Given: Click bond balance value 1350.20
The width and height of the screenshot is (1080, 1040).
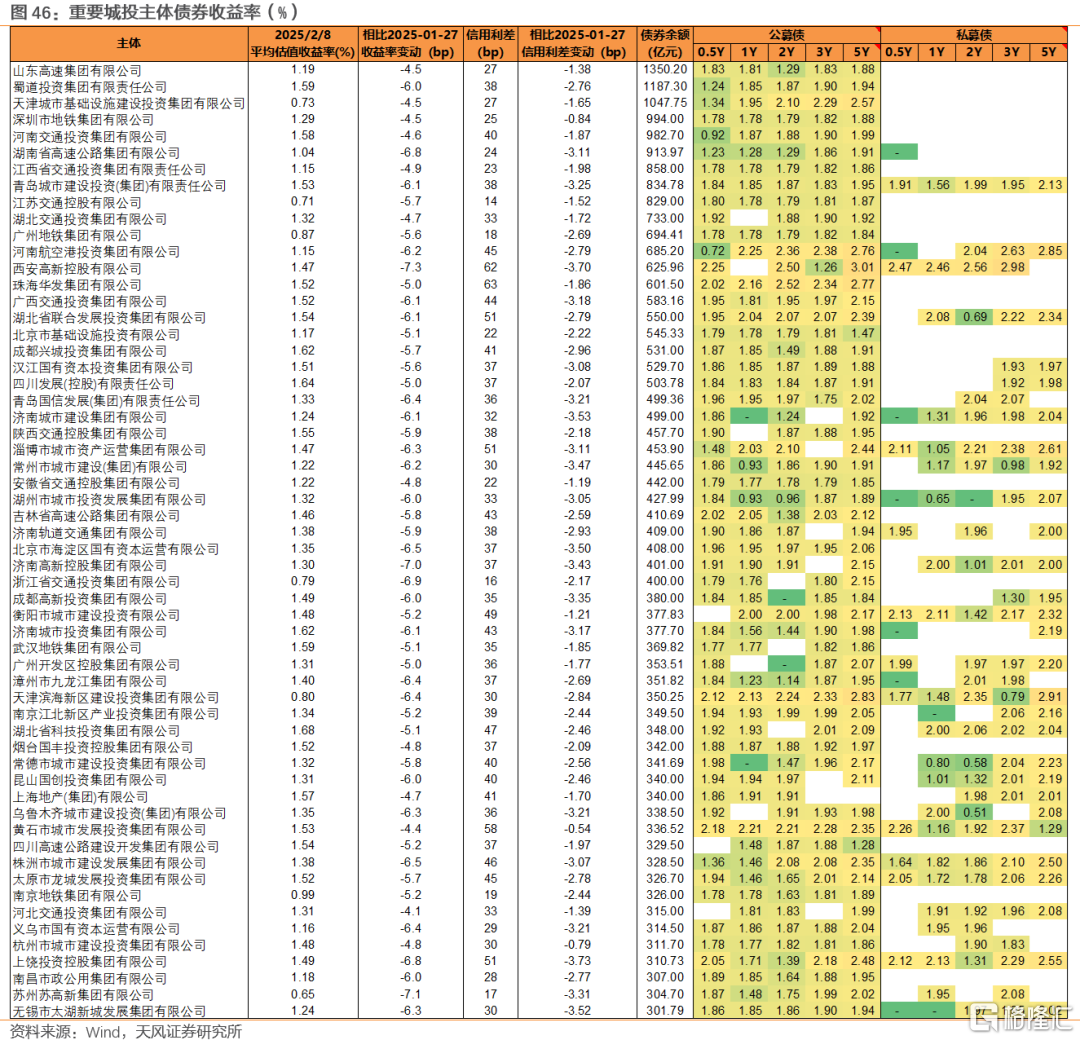Looking at the screenshot, I should pyautogui.click(x=665, y=70).
